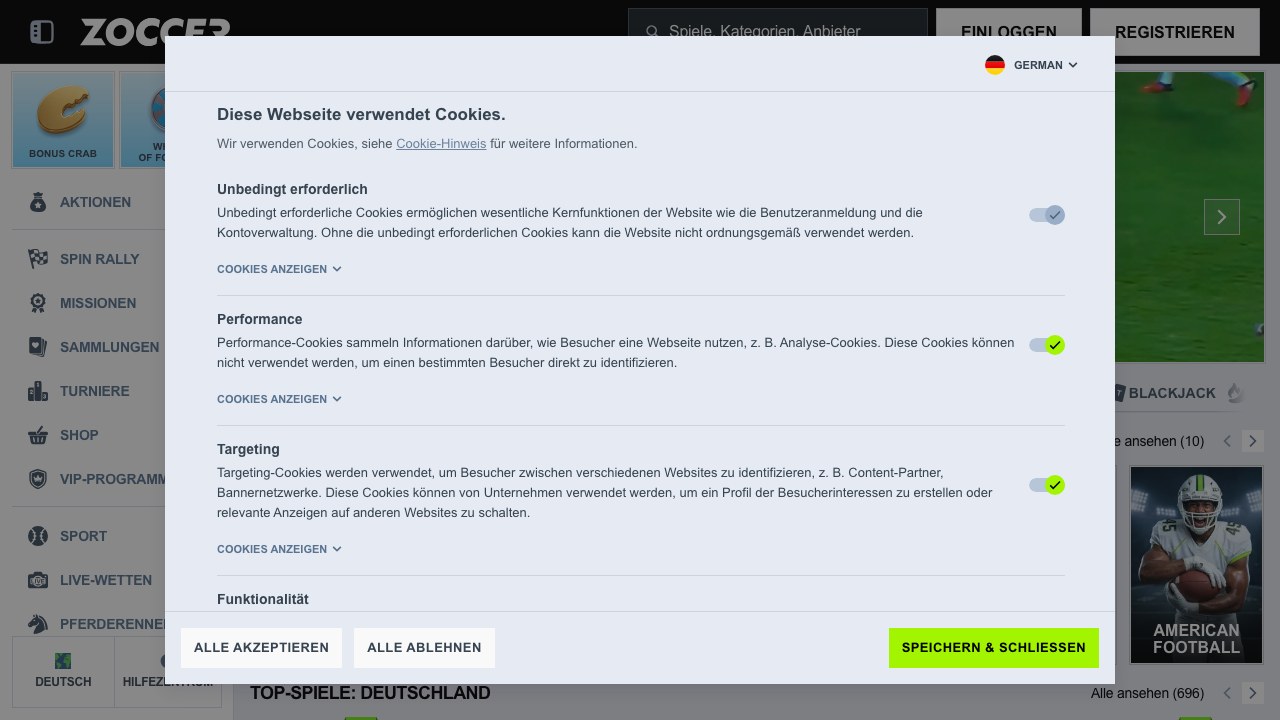Screen dimensions: 1280x720
Task: Click the Deutsch language globe icon
Action: tap(63, 661)
